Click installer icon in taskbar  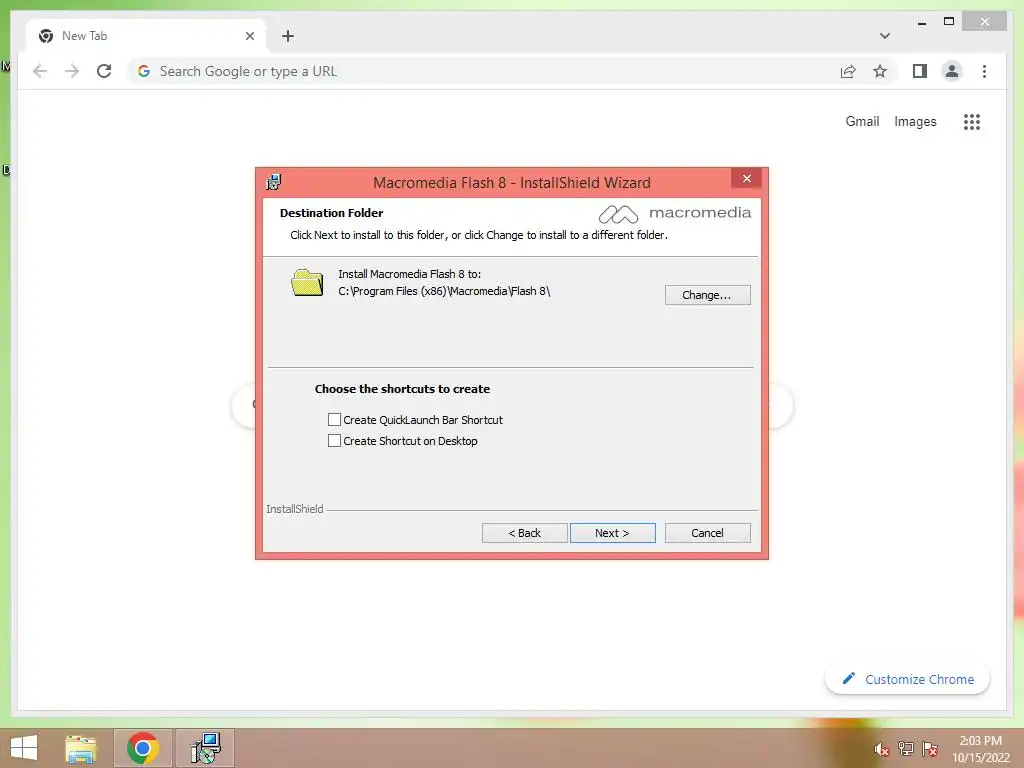point(206,748)
